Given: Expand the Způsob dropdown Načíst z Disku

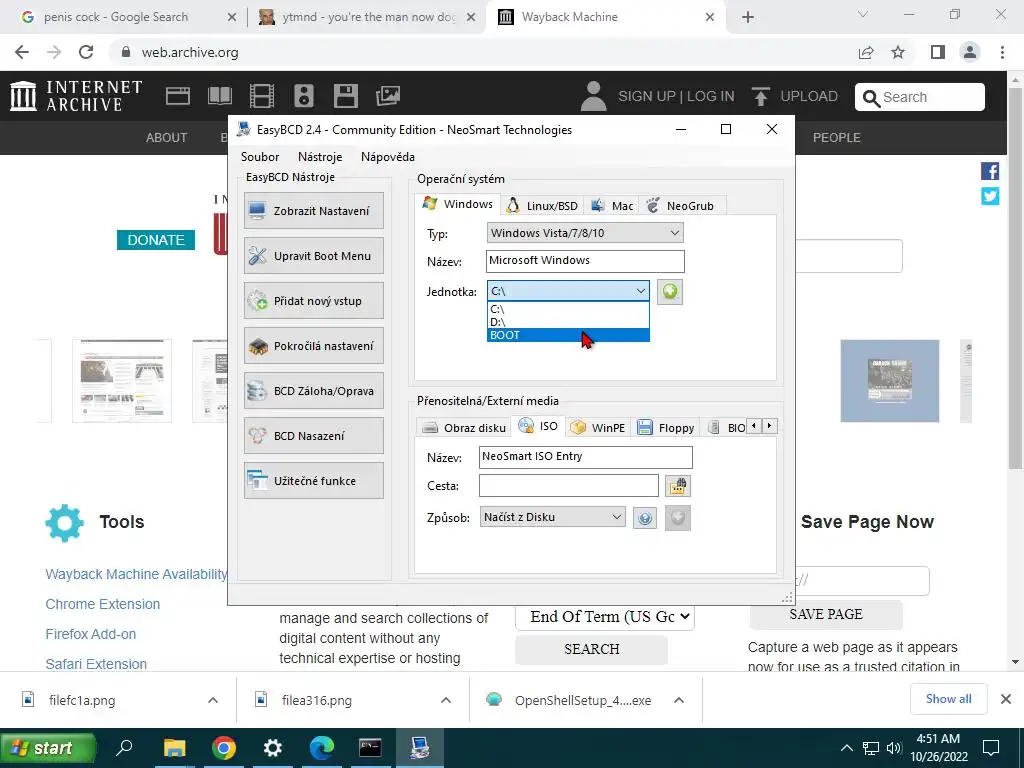Looking at the screenshot, I should click(552, 517).
